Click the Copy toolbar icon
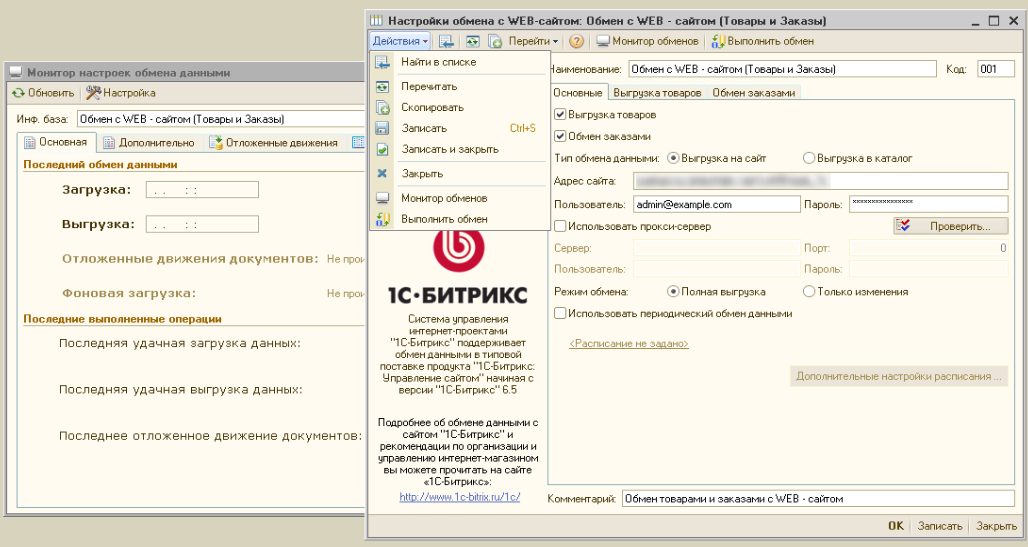This screenshot has width=1028, height=547. 495,41
